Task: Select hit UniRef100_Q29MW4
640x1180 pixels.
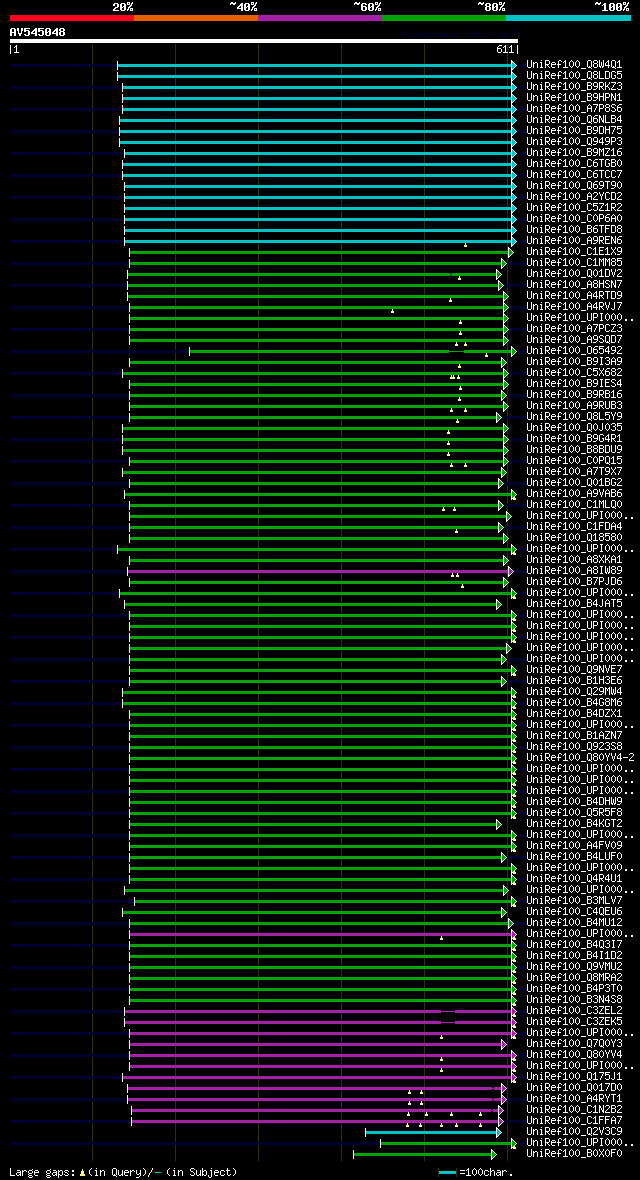Action: pos(574,691)
